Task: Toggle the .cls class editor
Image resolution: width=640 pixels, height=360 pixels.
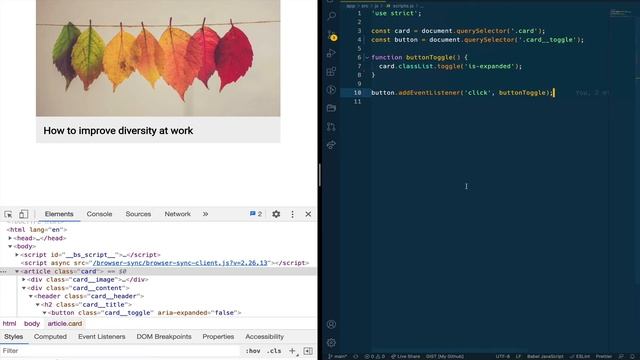Action: point(274,351)
